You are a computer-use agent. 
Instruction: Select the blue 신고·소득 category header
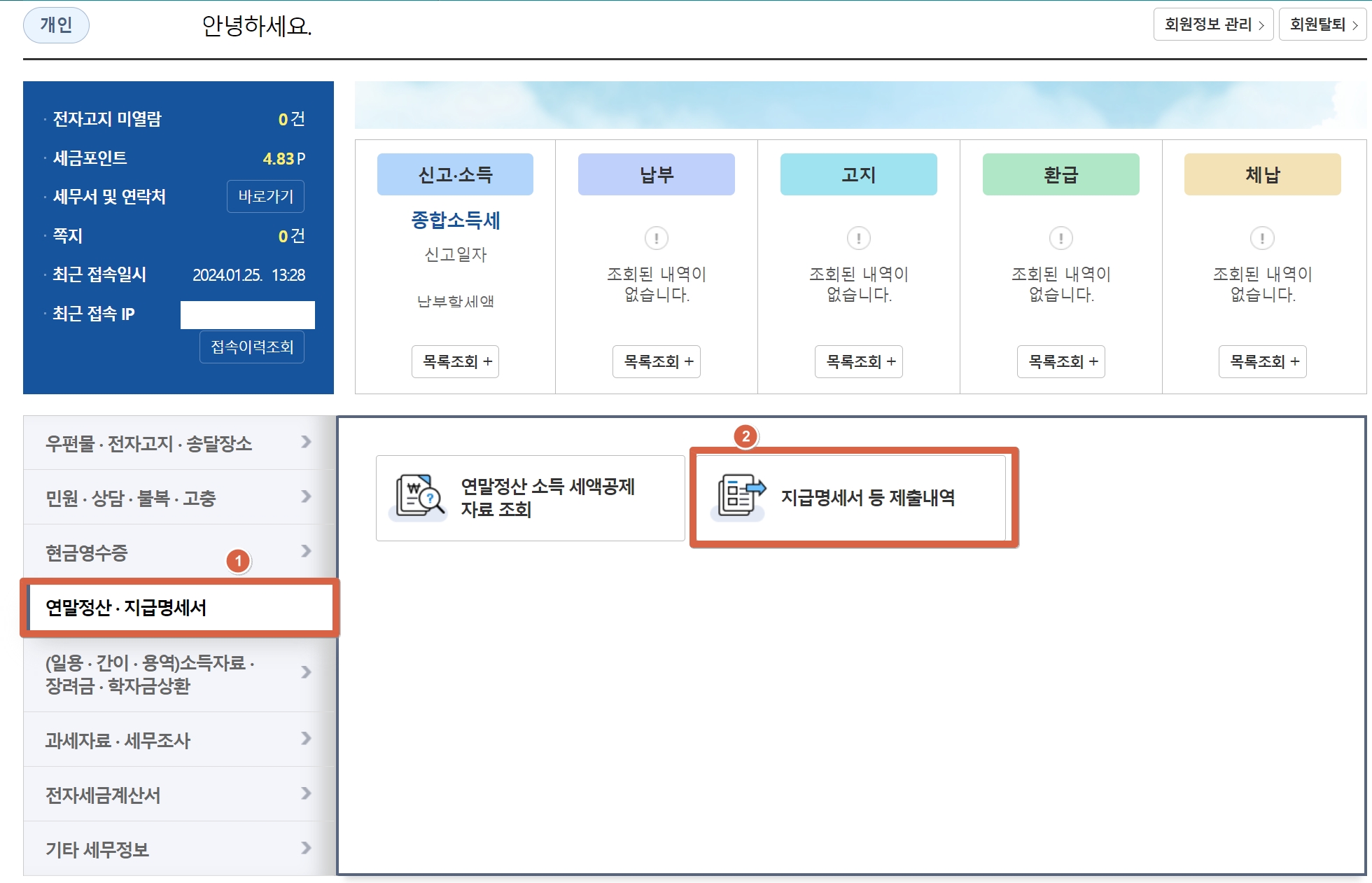[455, 174]
